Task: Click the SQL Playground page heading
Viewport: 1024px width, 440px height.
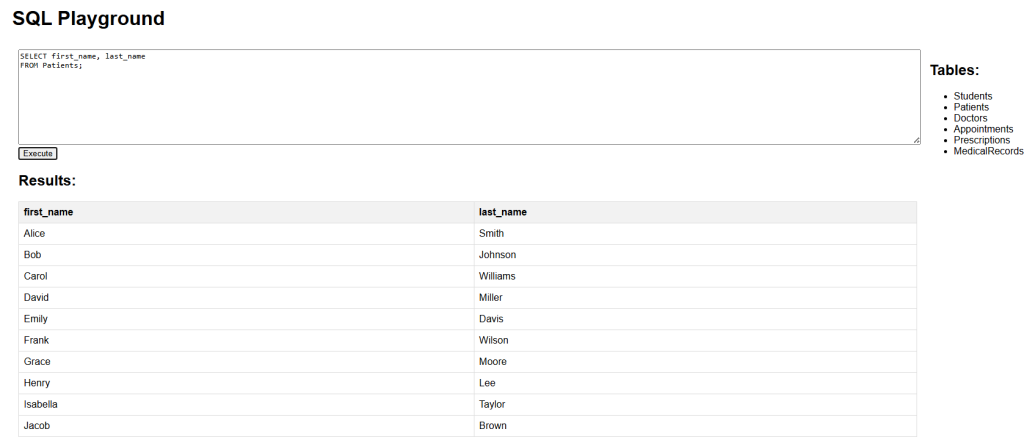Action: (88, 18)
